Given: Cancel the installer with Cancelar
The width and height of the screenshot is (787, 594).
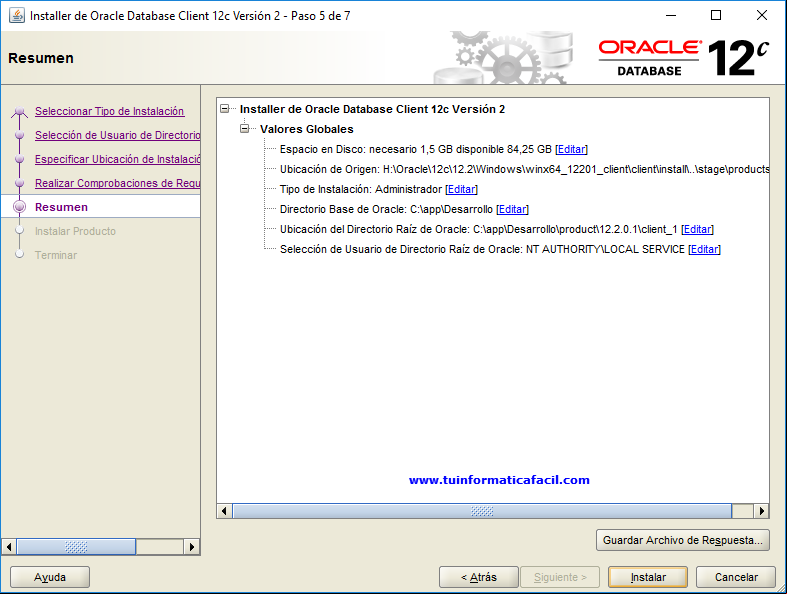Looking at the screenshot, I should point(736,577).
